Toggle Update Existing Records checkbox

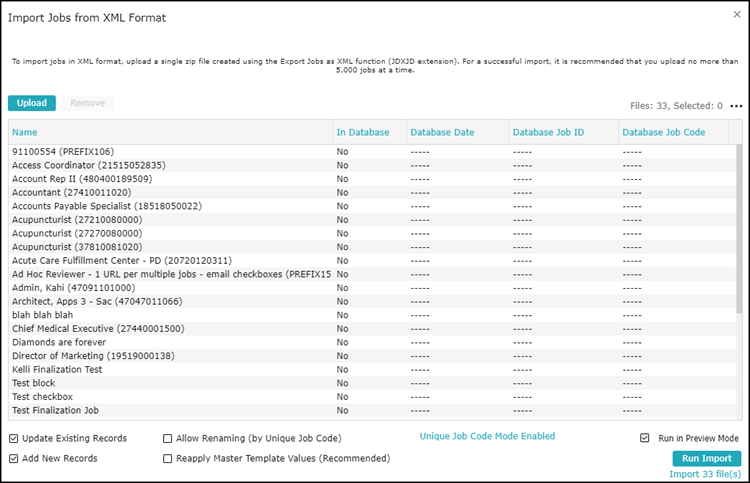14,438
